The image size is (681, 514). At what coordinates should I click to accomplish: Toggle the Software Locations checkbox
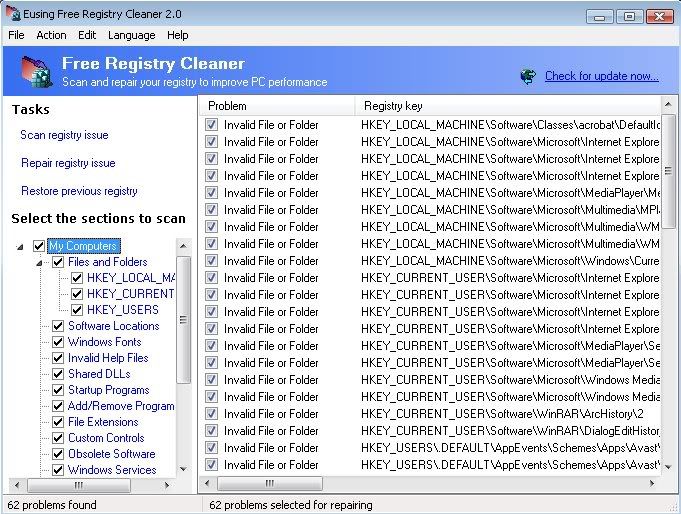coord(58,326)
